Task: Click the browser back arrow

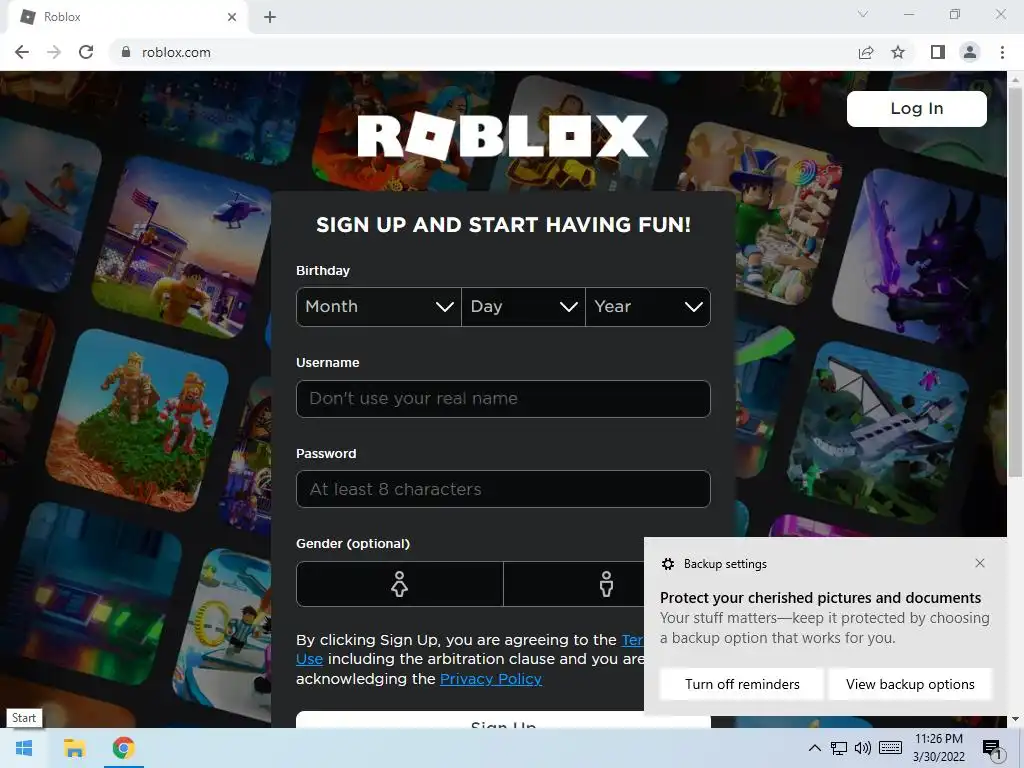Action: (x=22, y=52)
